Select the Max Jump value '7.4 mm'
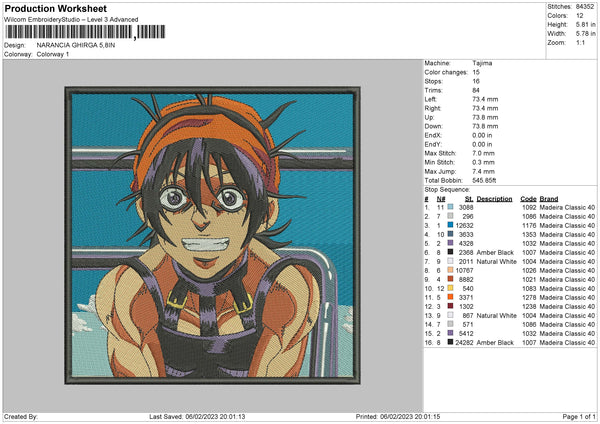 click(483, 171)
